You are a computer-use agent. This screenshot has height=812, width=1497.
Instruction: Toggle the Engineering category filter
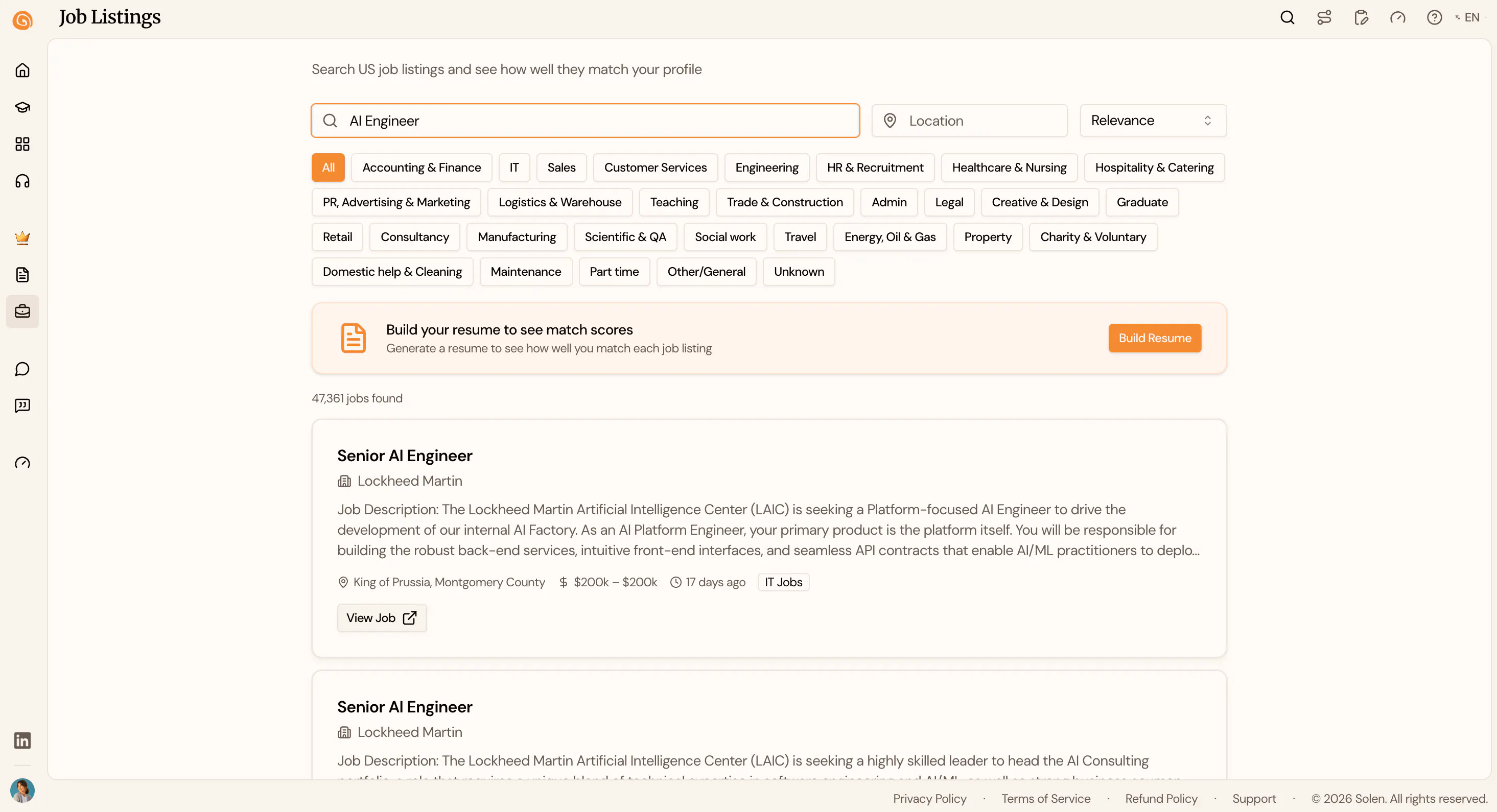tap(767, 168)
